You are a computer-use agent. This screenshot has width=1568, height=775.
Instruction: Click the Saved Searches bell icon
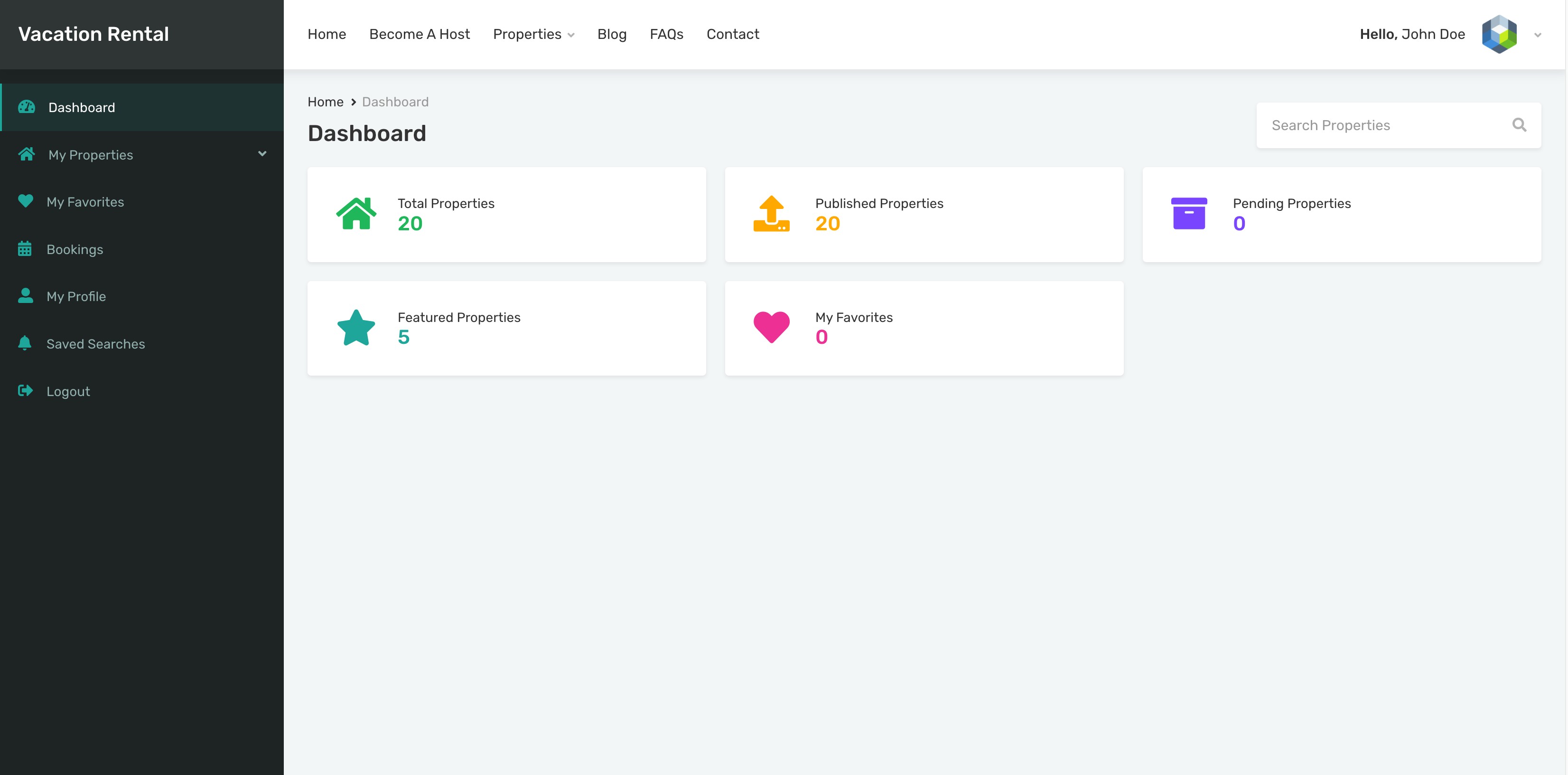point(25,343)
